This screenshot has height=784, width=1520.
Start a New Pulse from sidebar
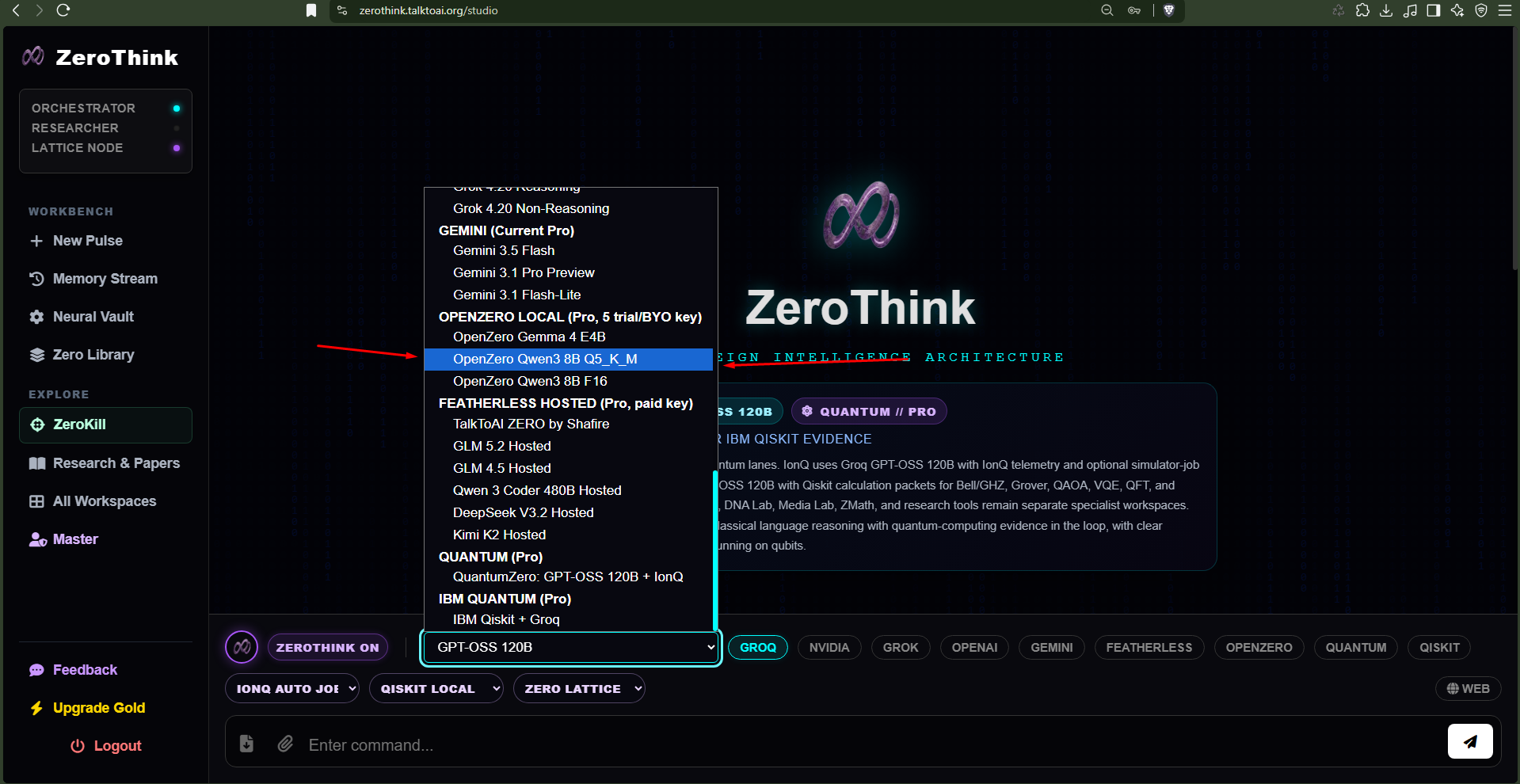point(105,241)
